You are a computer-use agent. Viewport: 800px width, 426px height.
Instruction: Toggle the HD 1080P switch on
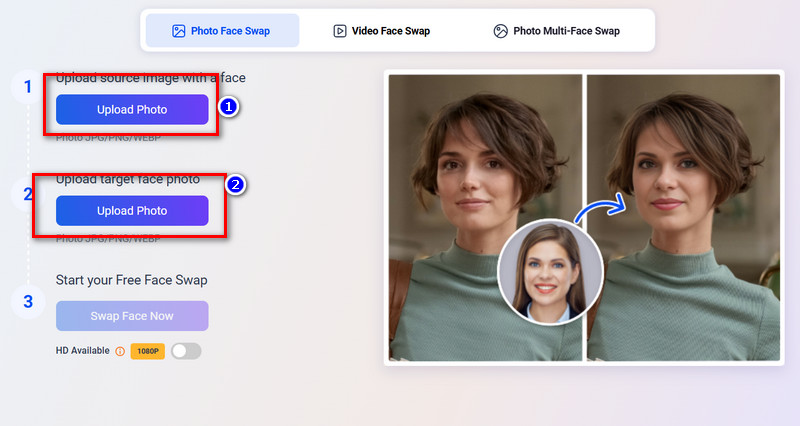186,351
